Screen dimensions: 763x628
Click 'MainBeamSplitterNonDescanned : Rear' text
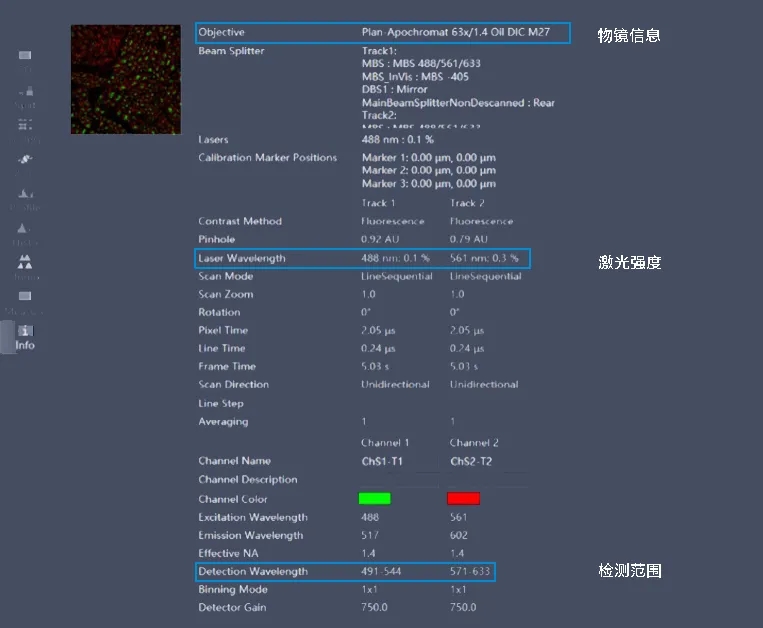point(458,103)
